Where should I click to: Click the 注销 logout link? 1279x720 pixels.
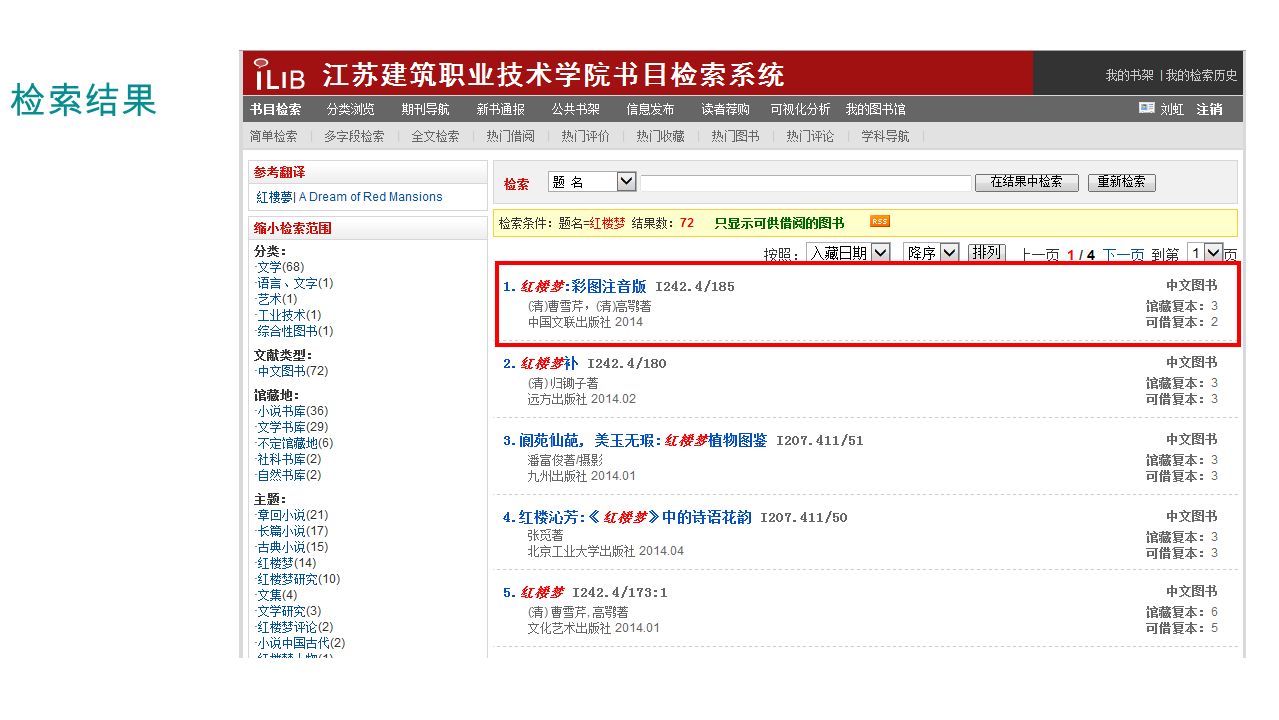point(1209,109)
